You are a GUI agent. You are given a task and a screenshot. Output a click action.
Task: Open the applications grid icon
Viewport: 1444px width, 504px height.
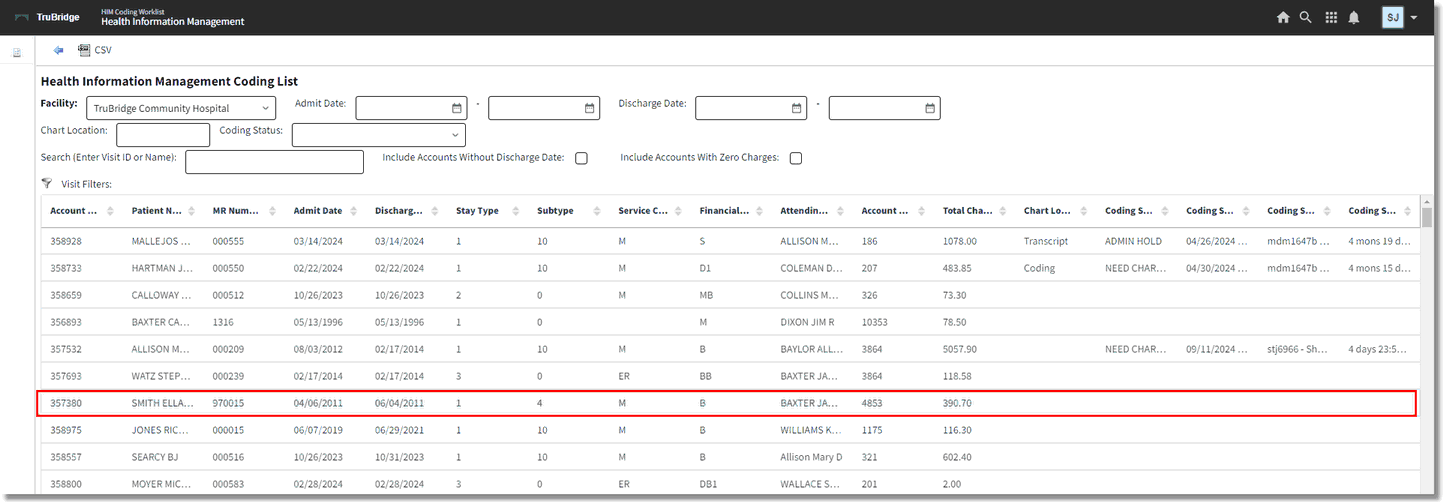[x=1331, y=17]
